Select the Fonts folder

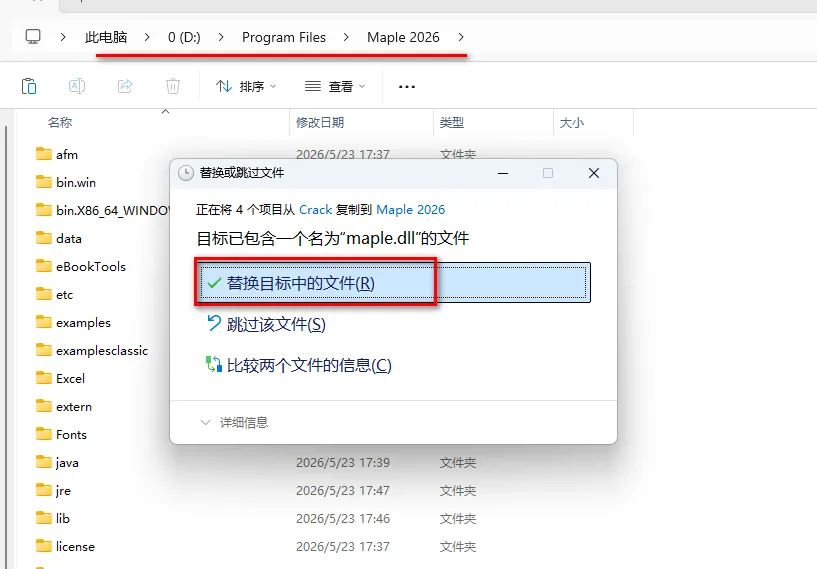pyautogui.click(x=71, y=435)
